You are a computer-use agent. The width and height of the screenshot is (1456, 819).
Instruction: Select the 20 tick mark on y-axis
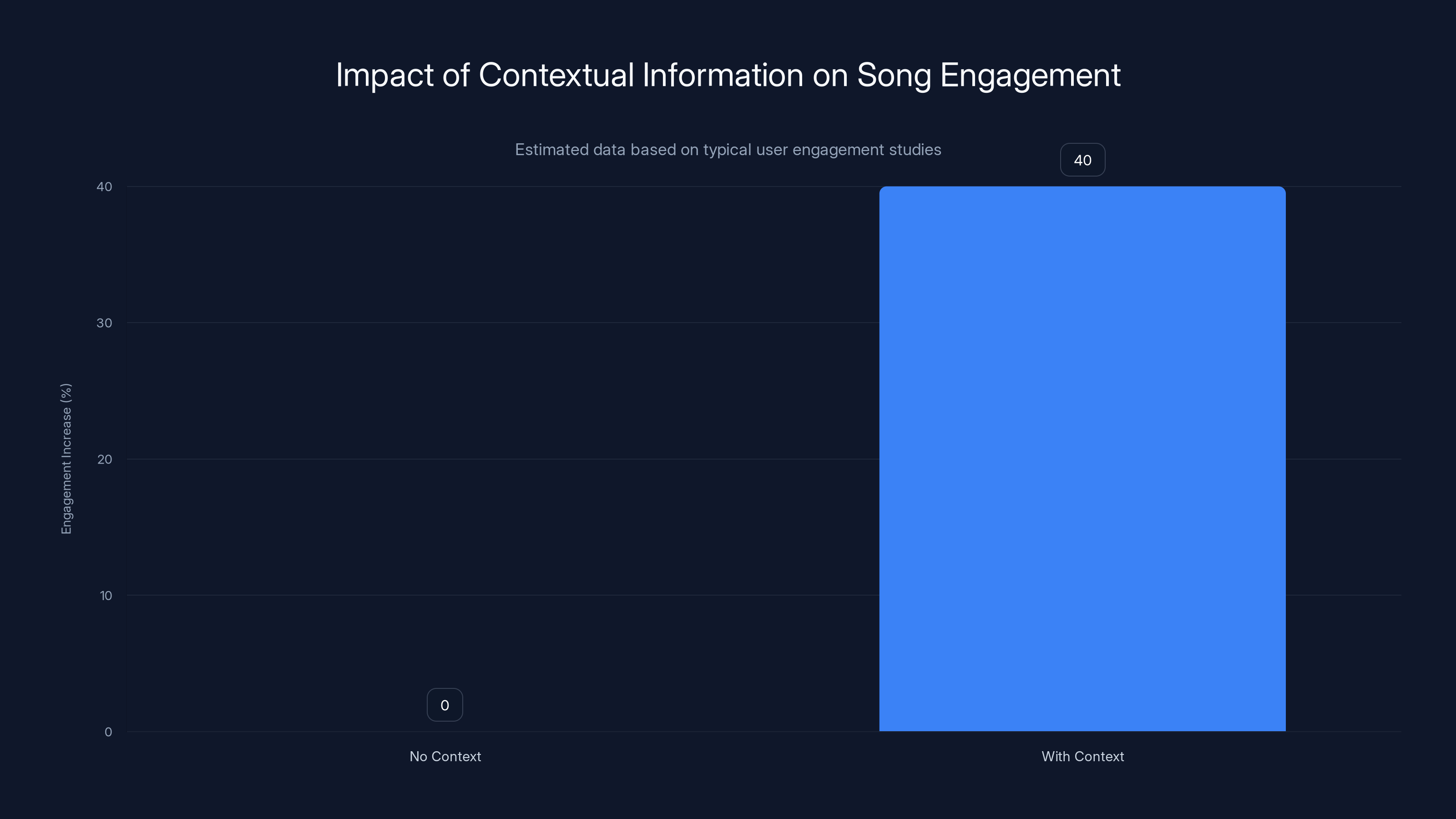click(105, 458)
